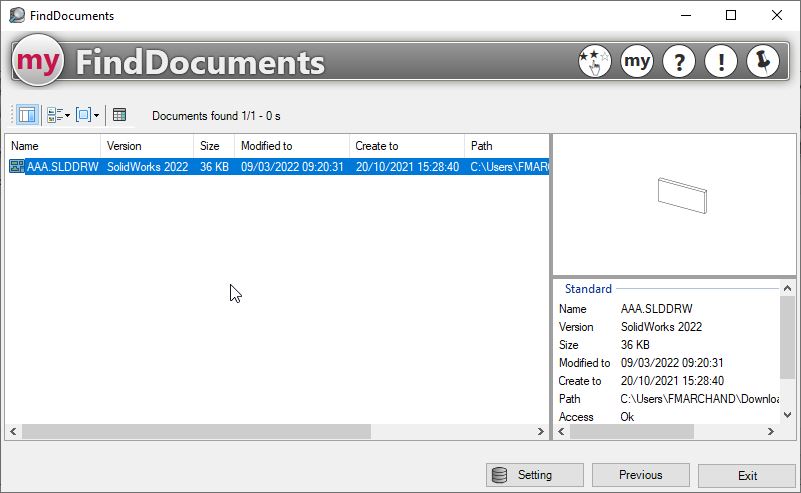This screenshot has width=801, height=493.
Task: Sort results by Modified to column
Action: coord(291,146)
